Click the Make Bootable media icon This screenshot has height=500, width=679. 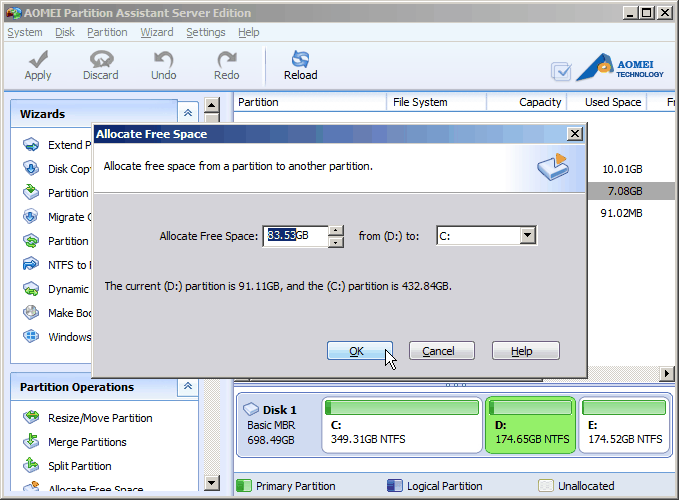pyautogui.click(x=31, y=312)
